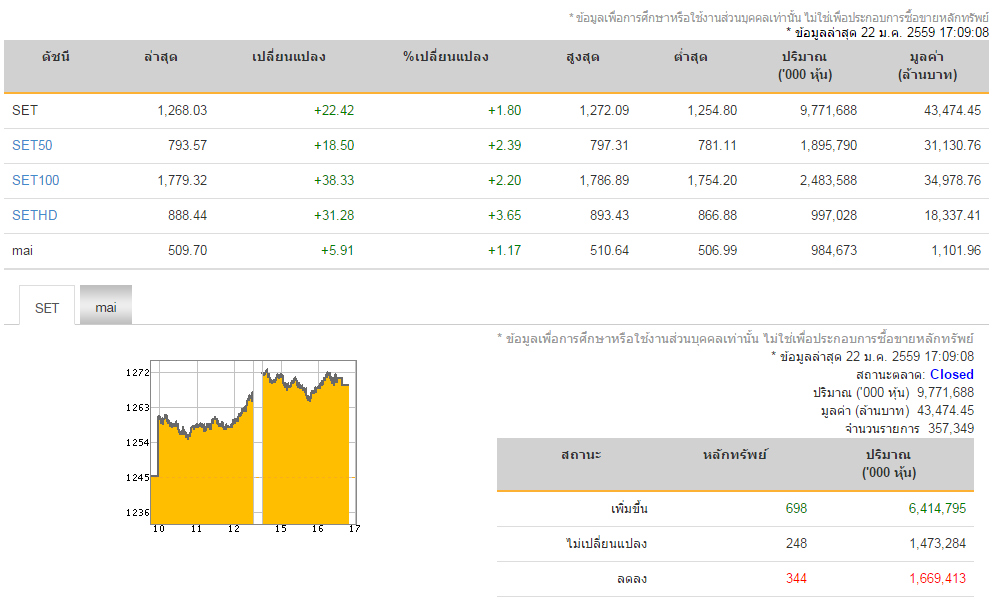Click the SET intraday chart image
Screen dimensions: 1003x602
tap(241, 445)
